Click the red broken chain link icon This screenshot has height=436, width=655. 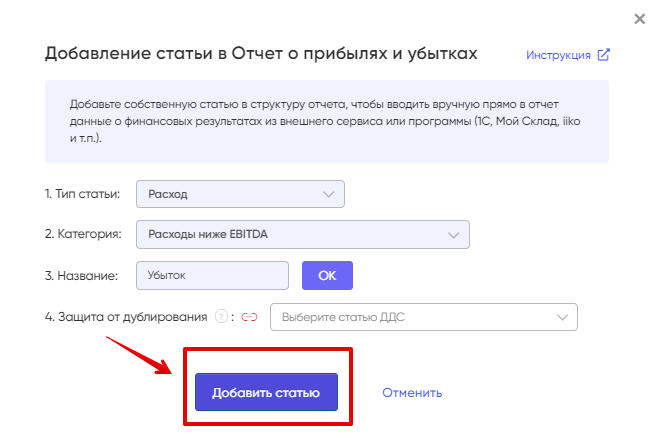click(x=249, y=317)
